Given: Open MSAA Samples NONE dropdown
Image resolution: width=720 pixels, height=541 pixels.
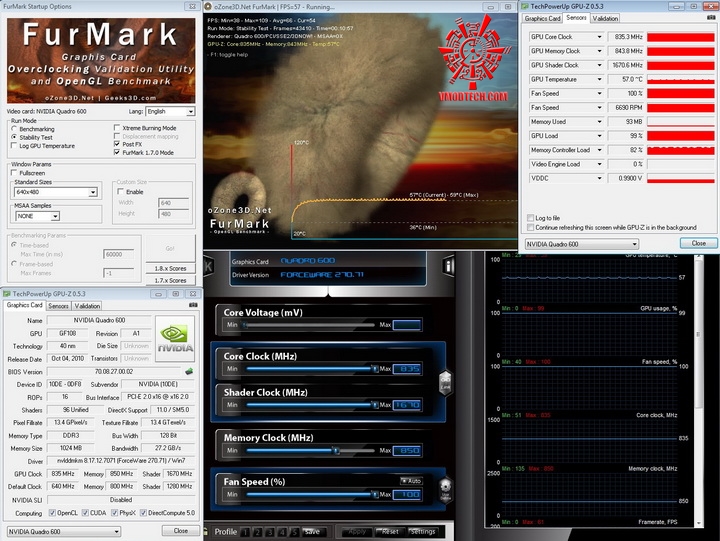Looking at the screenshot, I should (55, 216).
